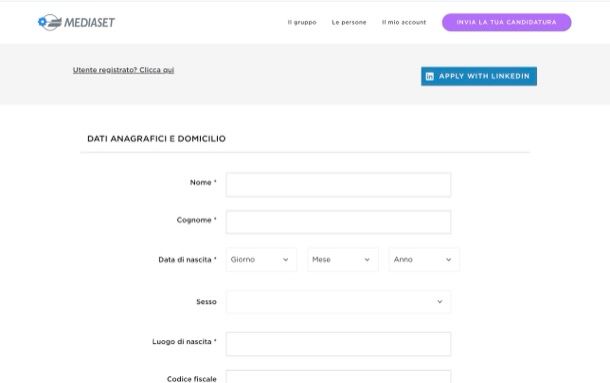Click Invia la tua candidatura button

[507, 22]
